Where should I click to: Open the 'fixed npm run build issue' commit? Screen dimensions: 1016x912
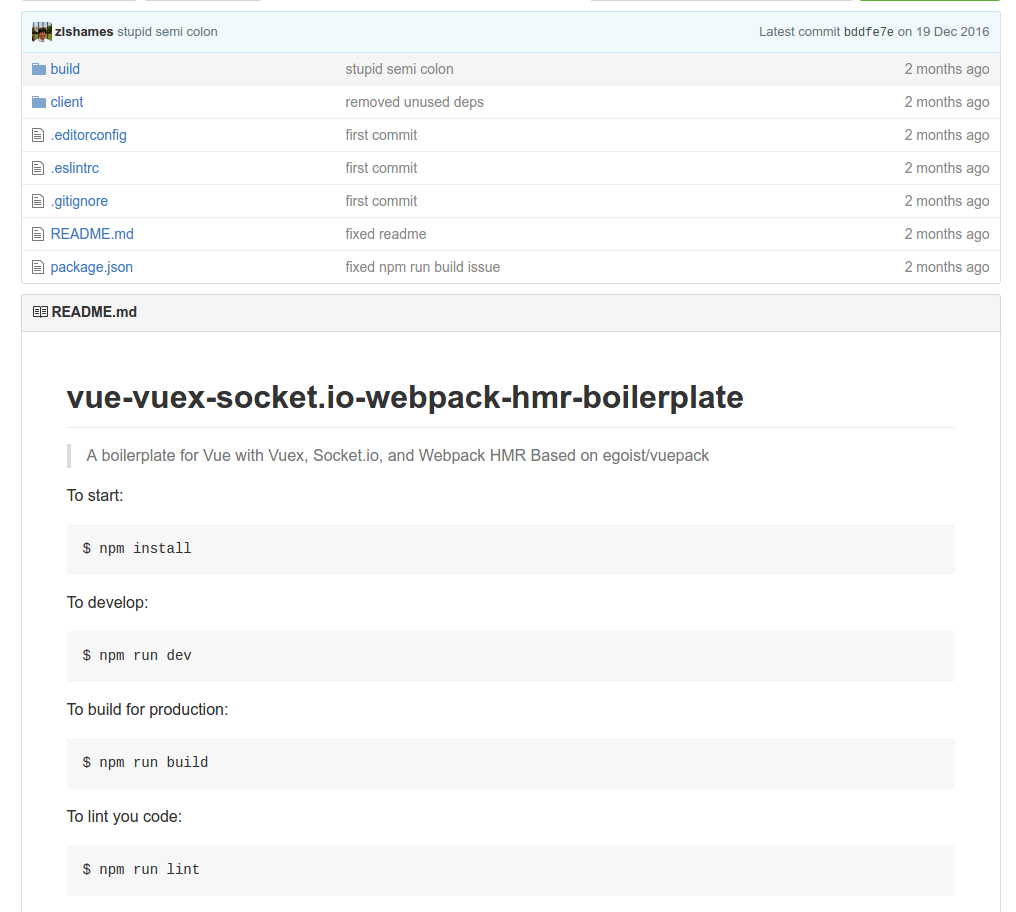coord(422,267)
